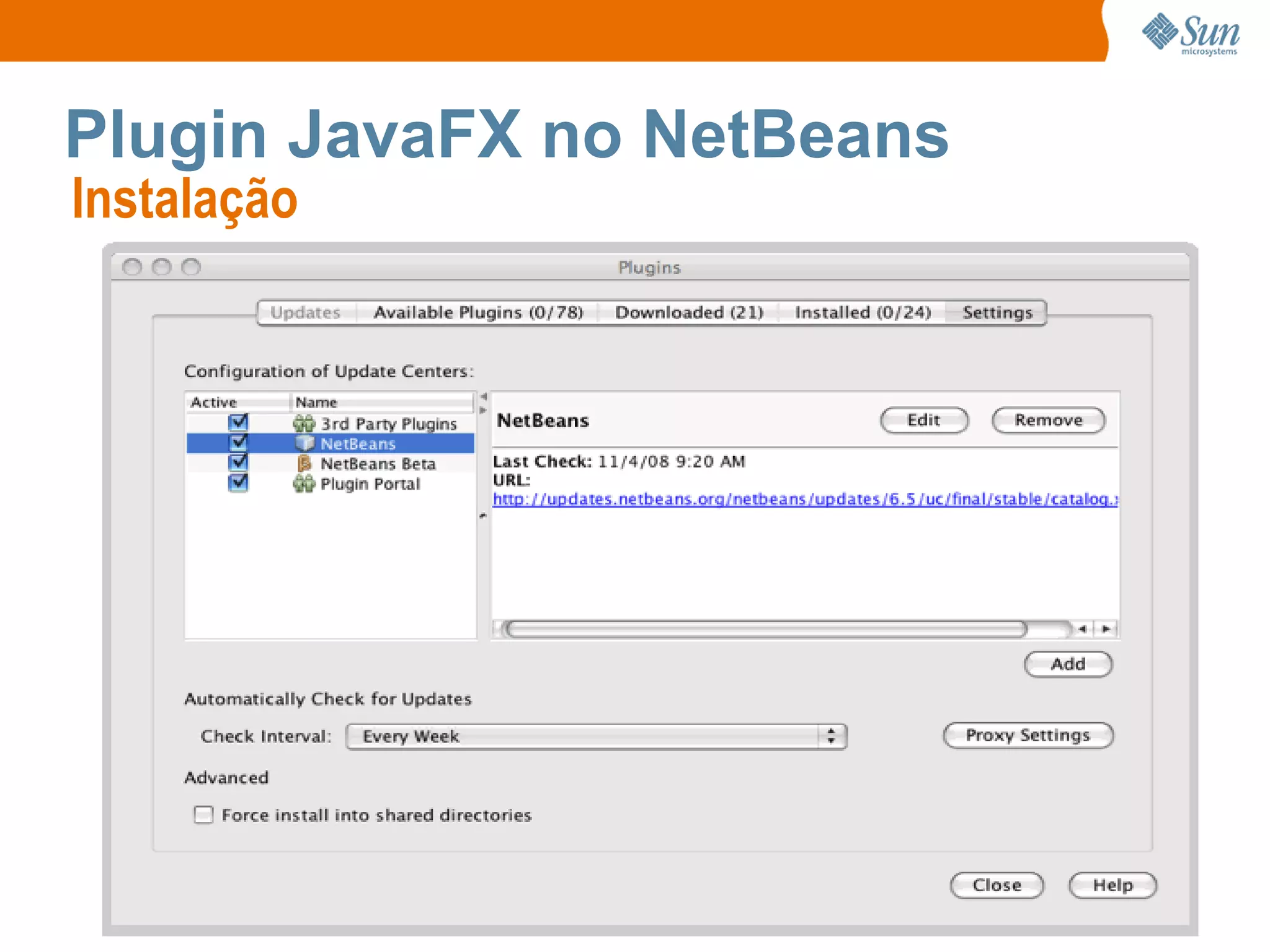Switch to the Installed (0/24) tab
The width and height of the screenshot is (1270, 952).
863,312
